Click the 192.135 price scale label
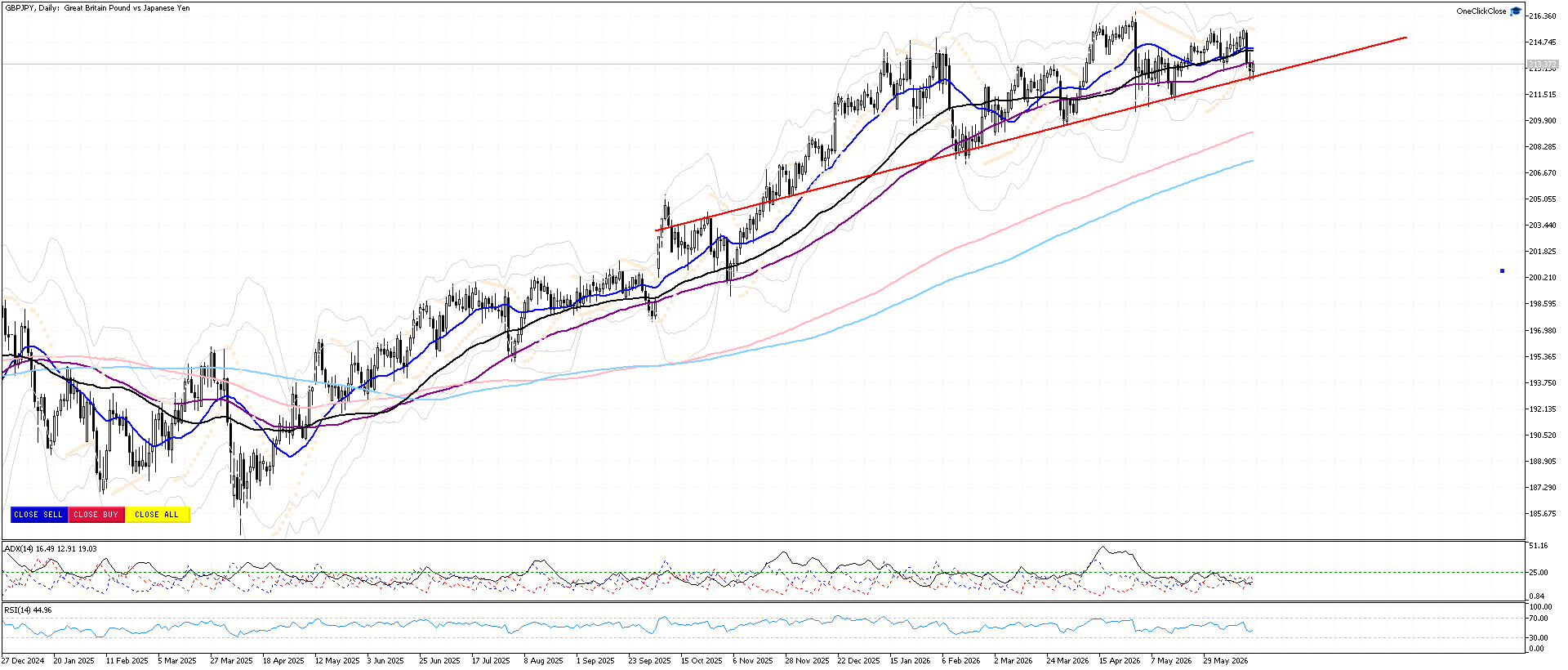The image size is (1568, 670). 1542,409
